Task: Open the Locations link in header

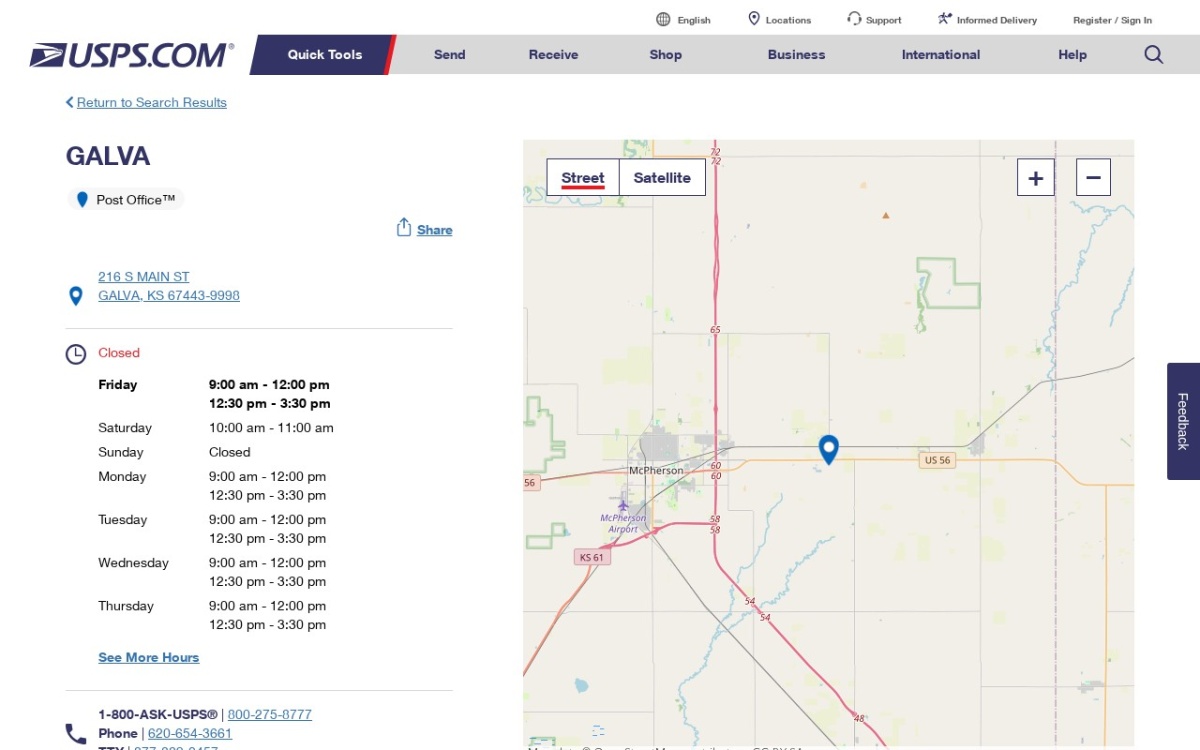Action: click(x=788, y=20)
